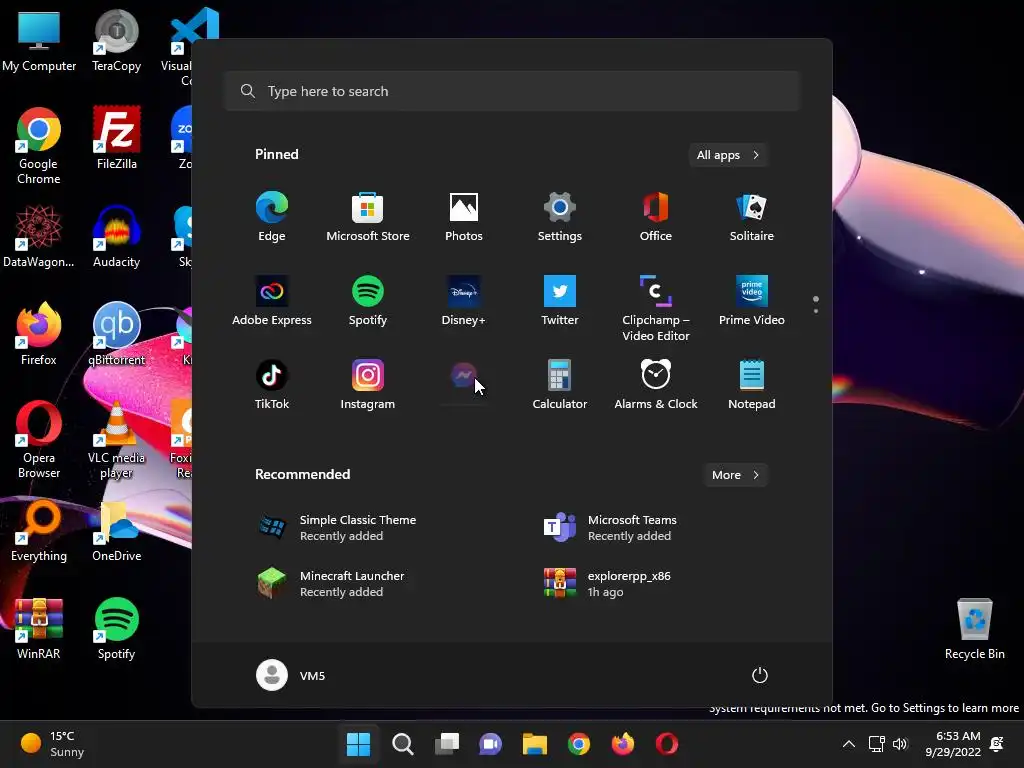Viewport: 1024px width, 768px height.
Task: Select qBittorrent desktop shortcut
Action: (116, 334)
